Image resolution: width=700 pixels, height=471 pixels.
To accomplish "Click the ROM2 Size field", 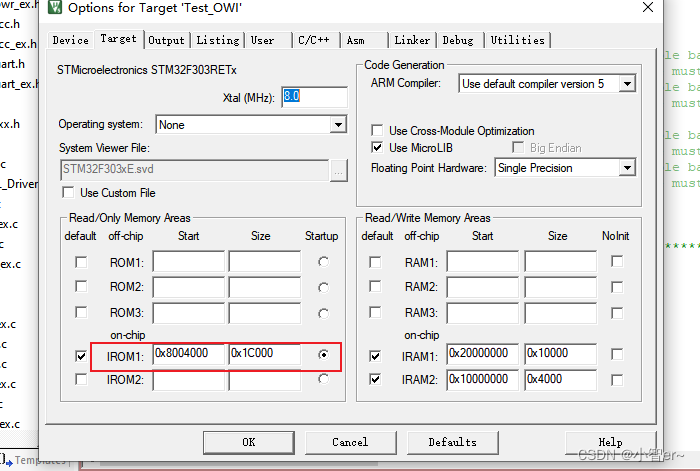I will [x=265, y=287].
